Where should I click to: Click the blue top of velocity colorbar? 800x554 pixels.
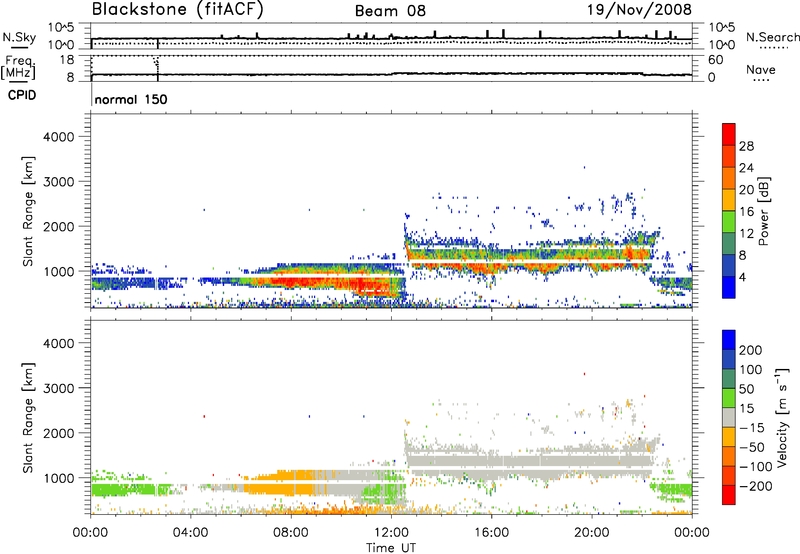click(729, 340)
